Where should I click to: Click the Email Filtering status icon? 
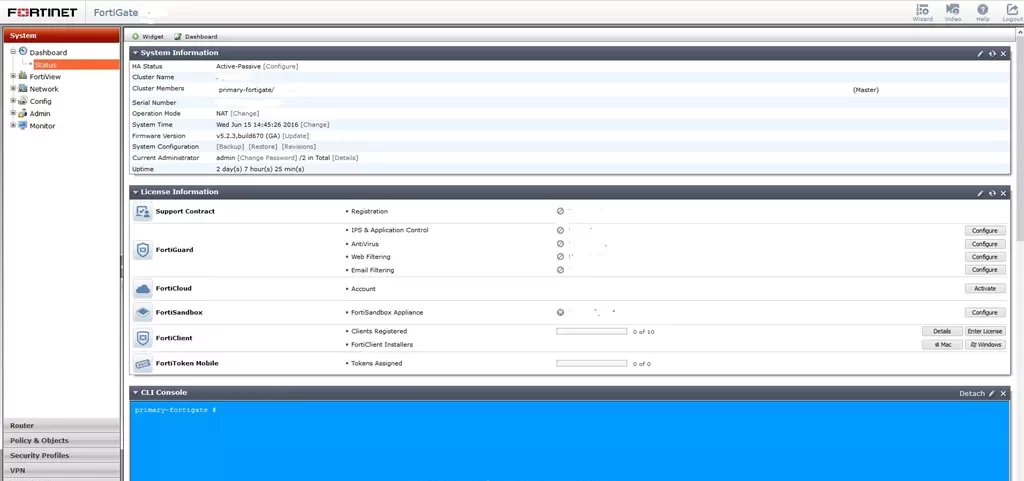click(x=560, y=270)
